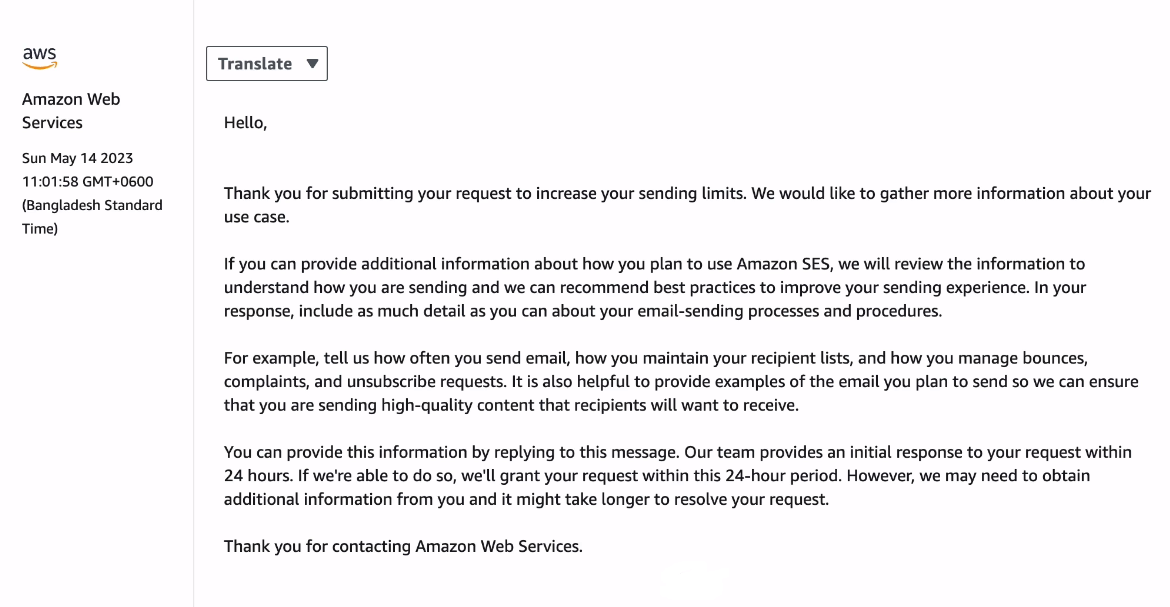Image resolution: width=1170 pixels, height=607 pixels.
Task: Open the Translate dropdown
Action: (266, 63)
